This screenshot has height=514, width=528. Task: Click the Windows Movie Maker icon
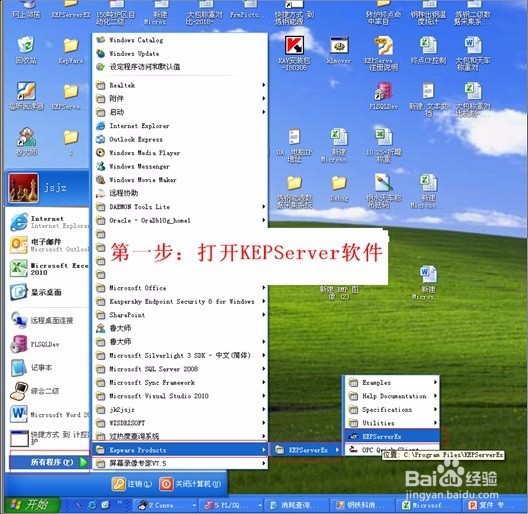[x=101, y=180]
